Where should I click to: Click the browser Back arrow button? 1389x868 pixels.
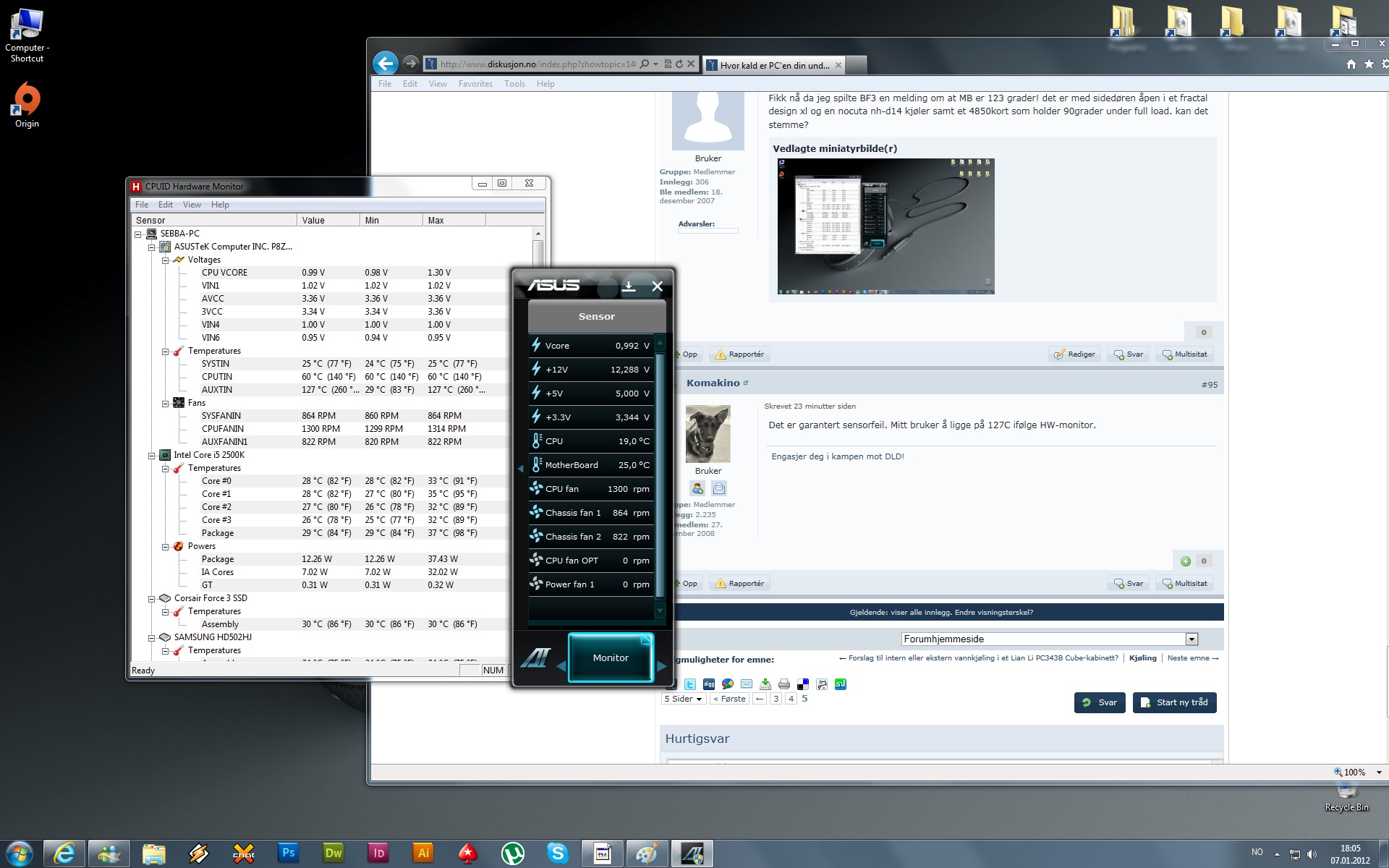[386, 64]
